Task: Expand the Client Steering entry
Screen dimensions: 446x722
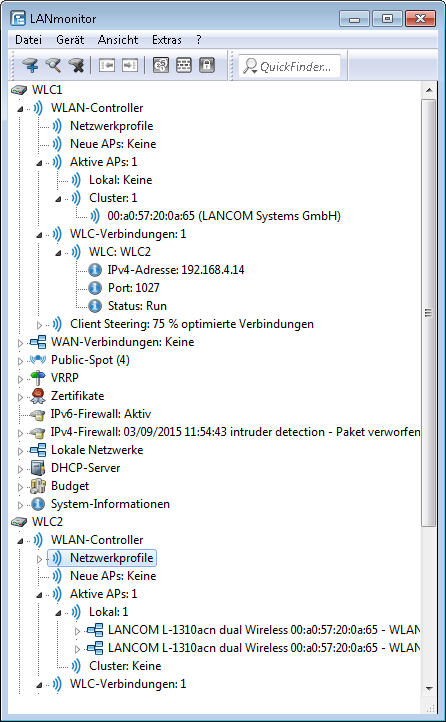Action: [x=39, y=325]
